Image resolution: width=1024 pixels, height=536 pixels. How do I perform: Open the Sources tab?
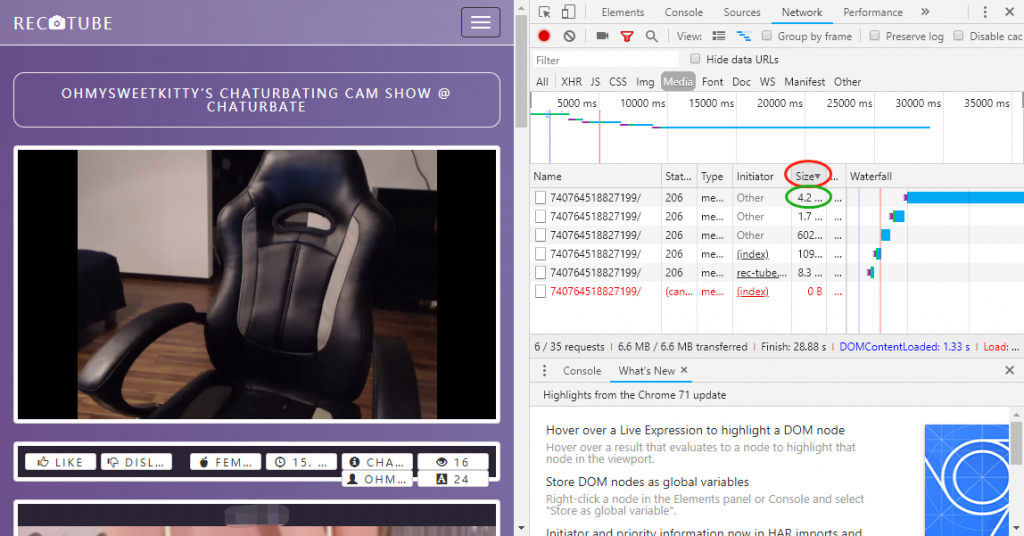tap(742, 12)
